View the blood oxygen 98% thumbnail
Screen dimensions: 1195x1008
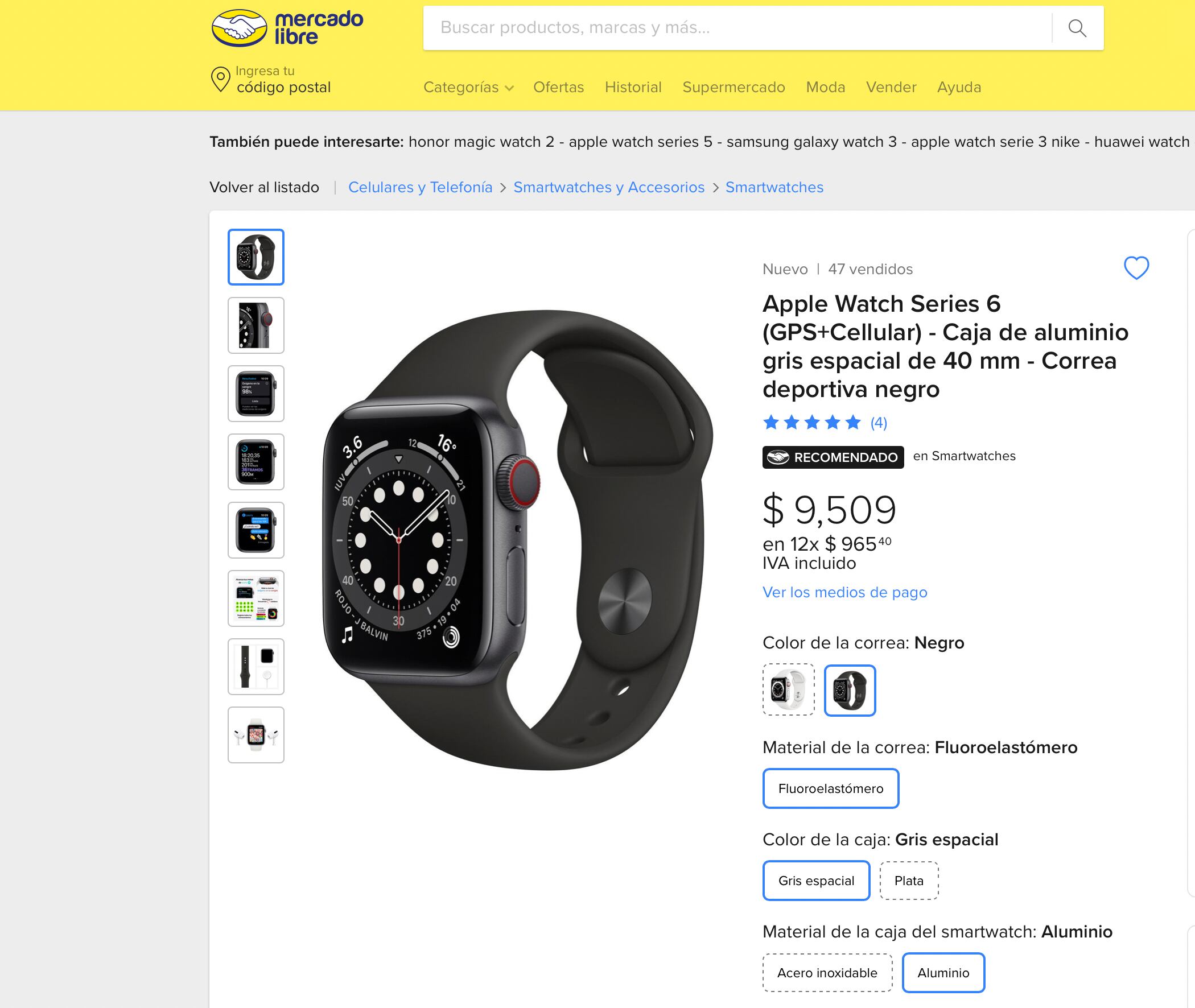pyautogui.click(x=256, y=394)
